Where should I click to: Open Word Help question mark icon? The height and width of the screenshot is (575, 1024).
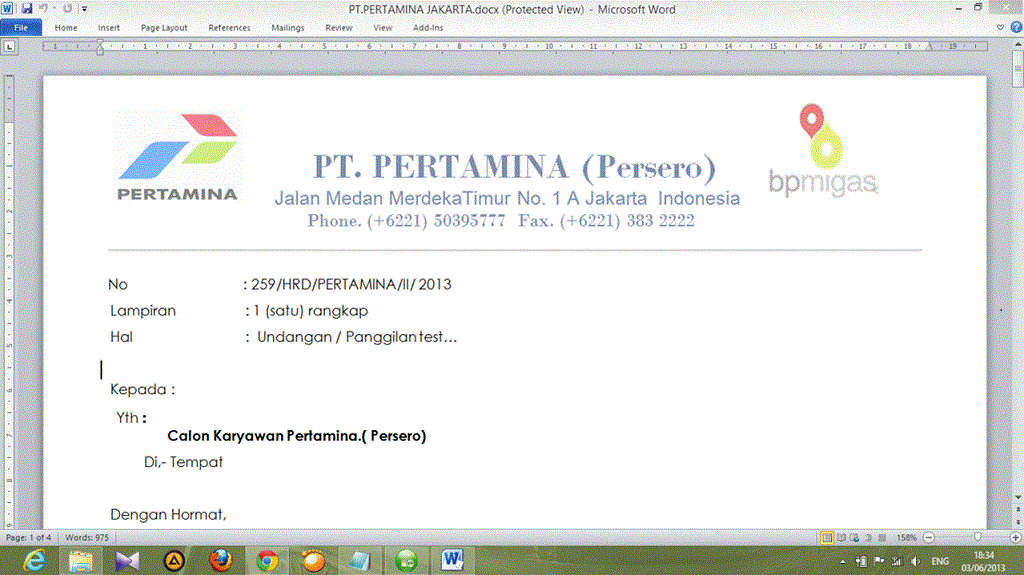1016,27
